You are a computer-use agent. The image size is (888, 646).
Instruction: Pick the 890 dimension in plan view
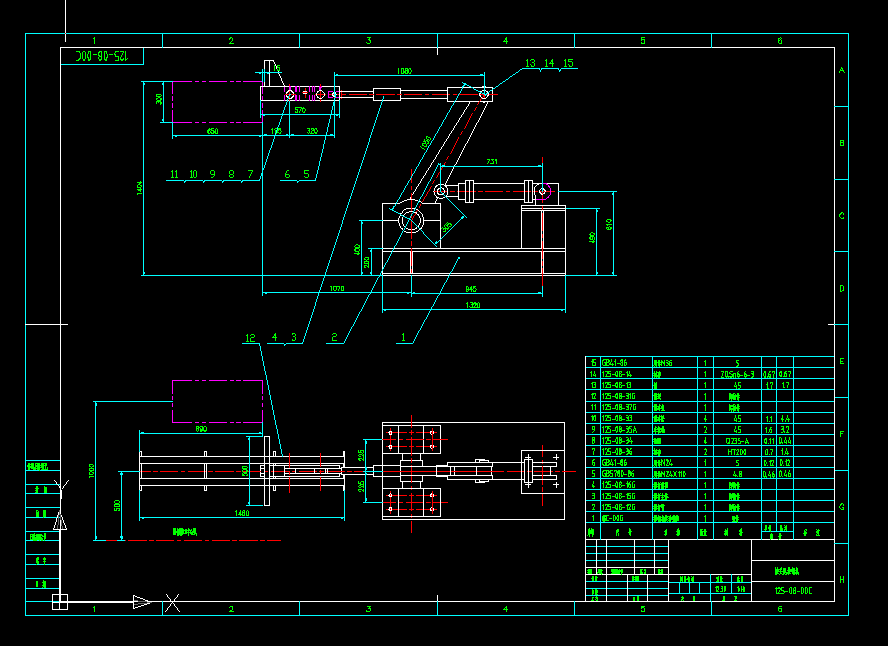201,429
